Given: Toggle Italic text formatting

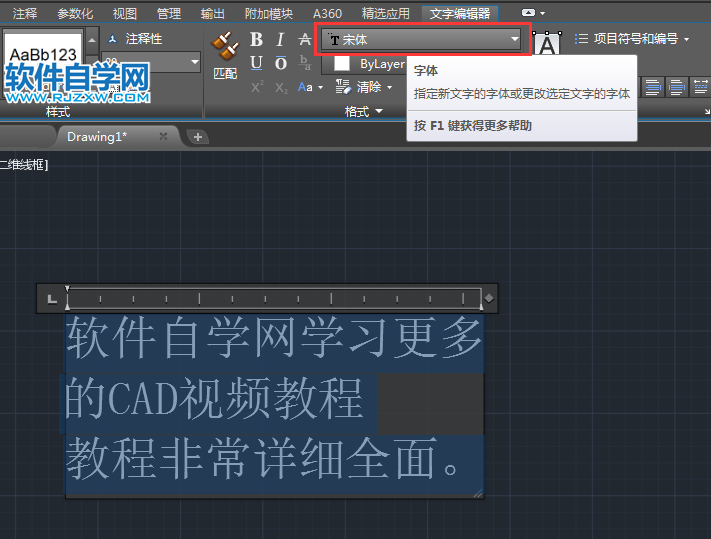Looking at the screenshot, I should coord(280,39).
